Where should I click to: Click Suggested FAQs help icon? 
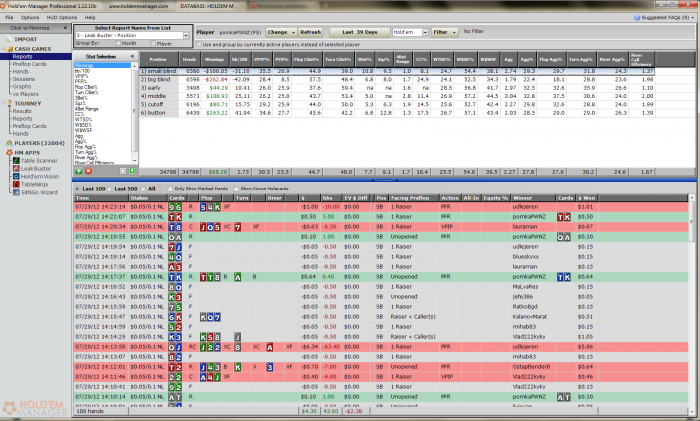point(637,17)
